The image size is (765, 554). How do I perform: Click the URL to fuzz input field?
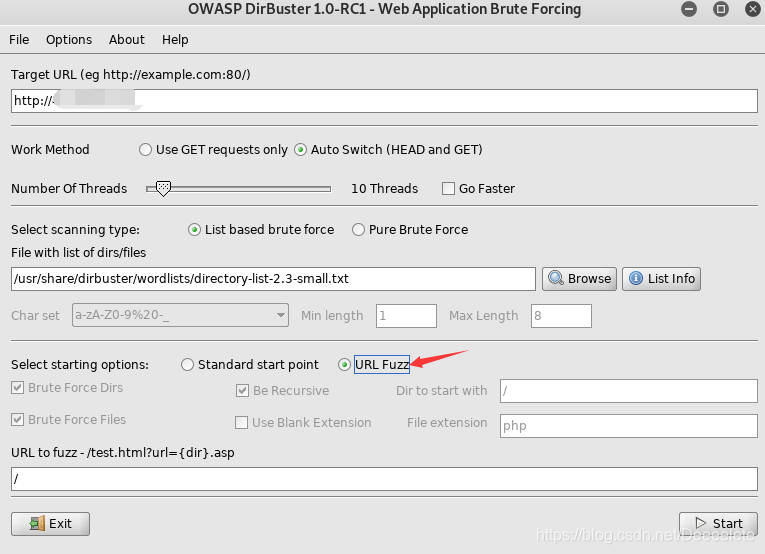click(x=384, y=479)
